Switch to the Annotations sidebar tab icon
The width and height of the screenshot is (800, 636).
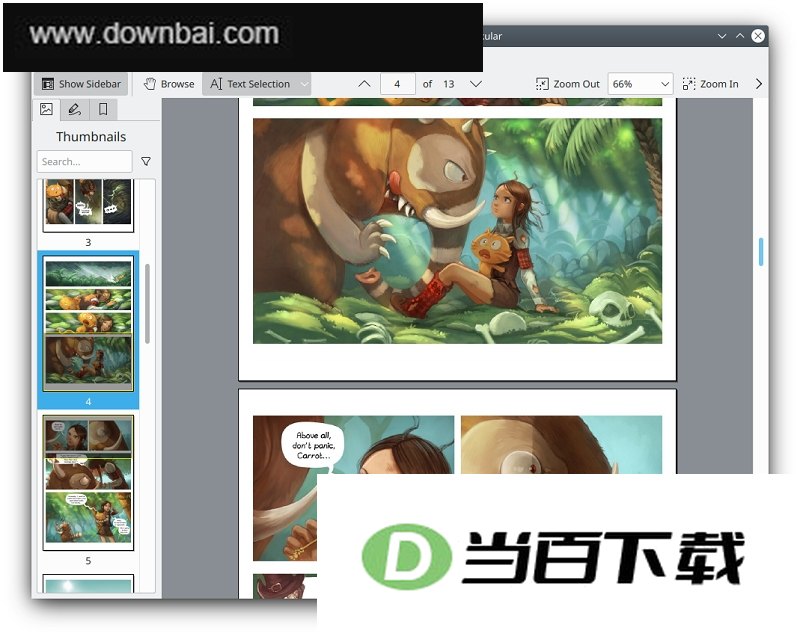pos(74,109)
